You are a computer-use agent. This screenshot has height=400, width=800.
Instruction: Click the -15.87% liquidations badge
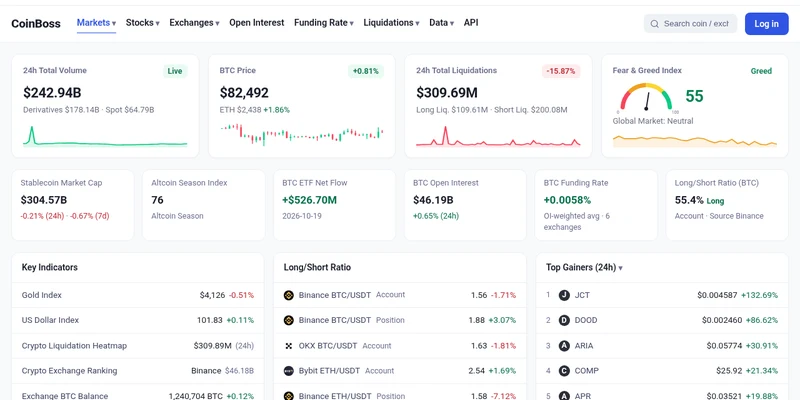561,71
